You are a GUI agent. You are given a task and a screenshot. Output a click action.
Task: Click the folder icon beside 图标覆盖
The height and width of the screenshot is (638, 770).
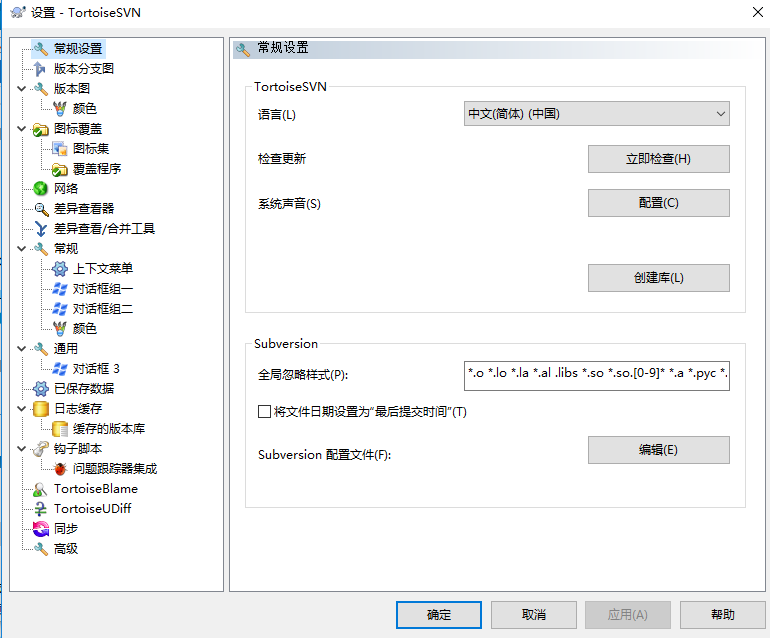40,129
